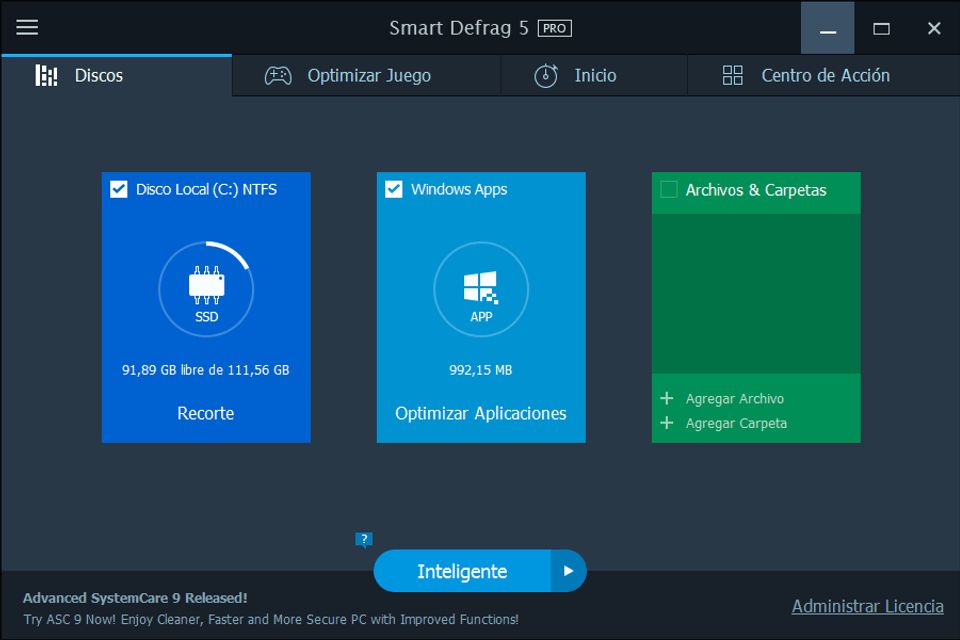Check the Archivos & Carpetas checkbox

point(669,190)
